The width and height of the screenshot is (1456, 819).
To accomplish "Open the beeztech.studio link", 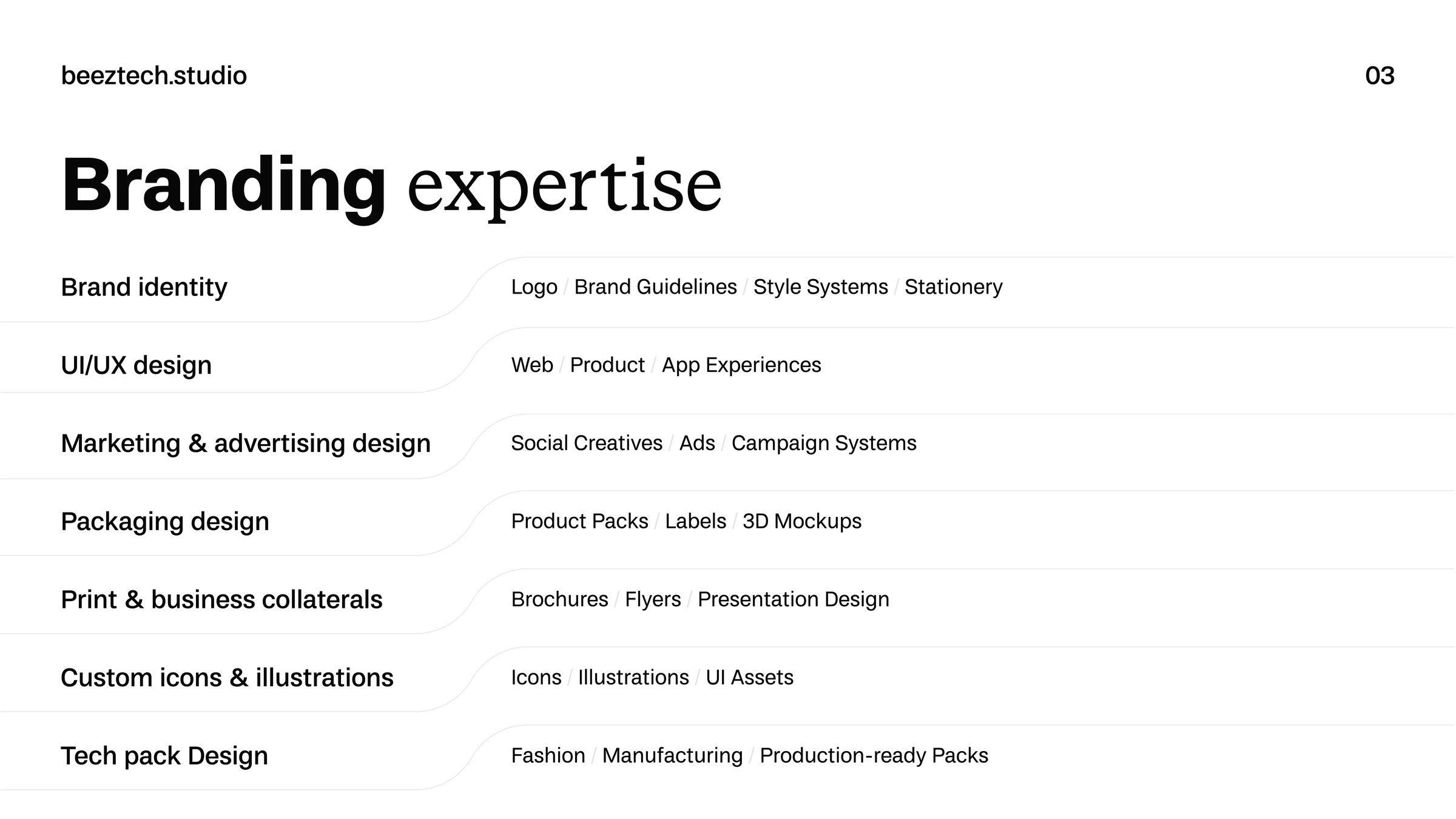I will [x=154, y=76].
